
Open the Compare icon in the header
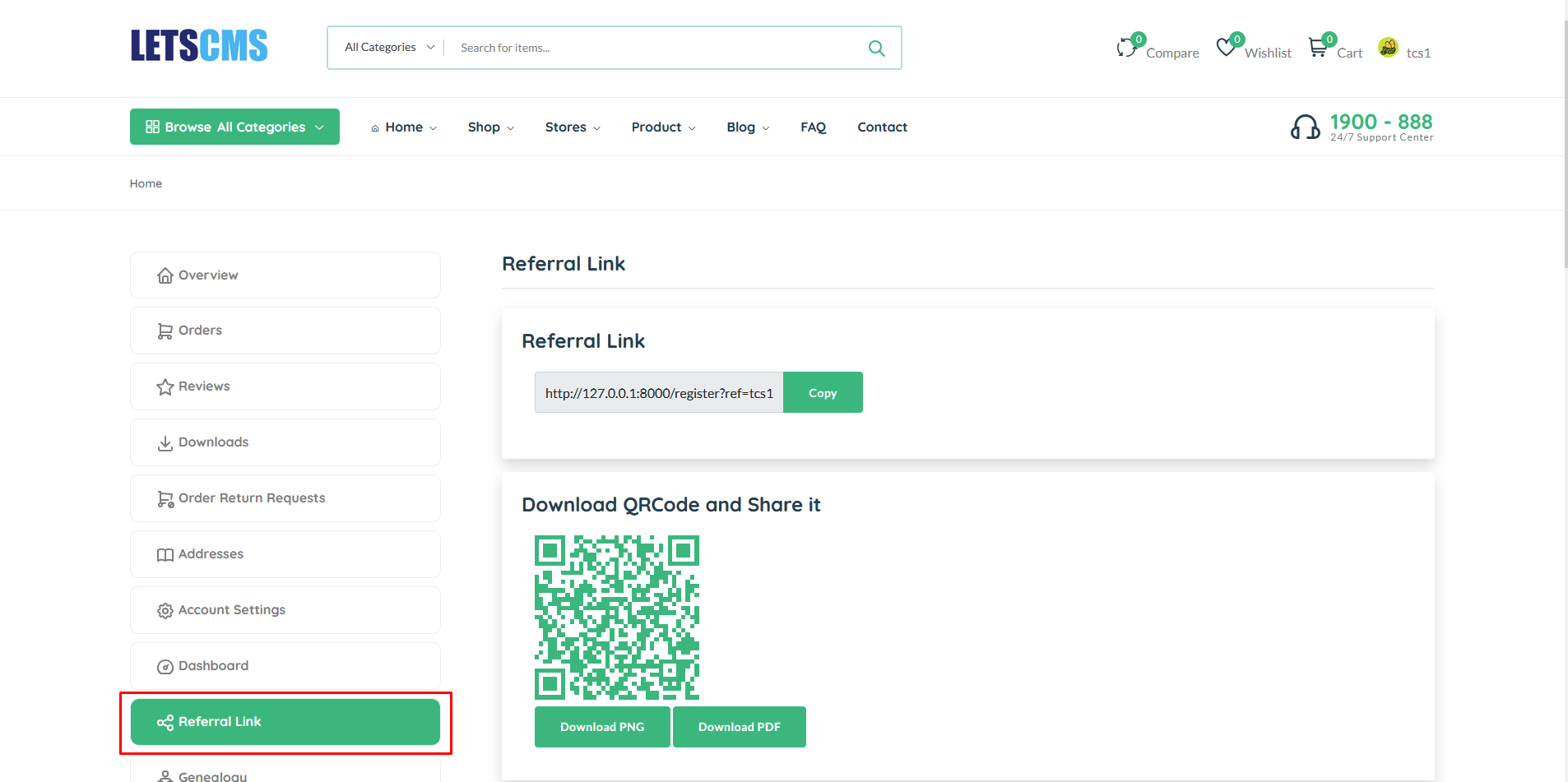click(x=1128, y=47)
